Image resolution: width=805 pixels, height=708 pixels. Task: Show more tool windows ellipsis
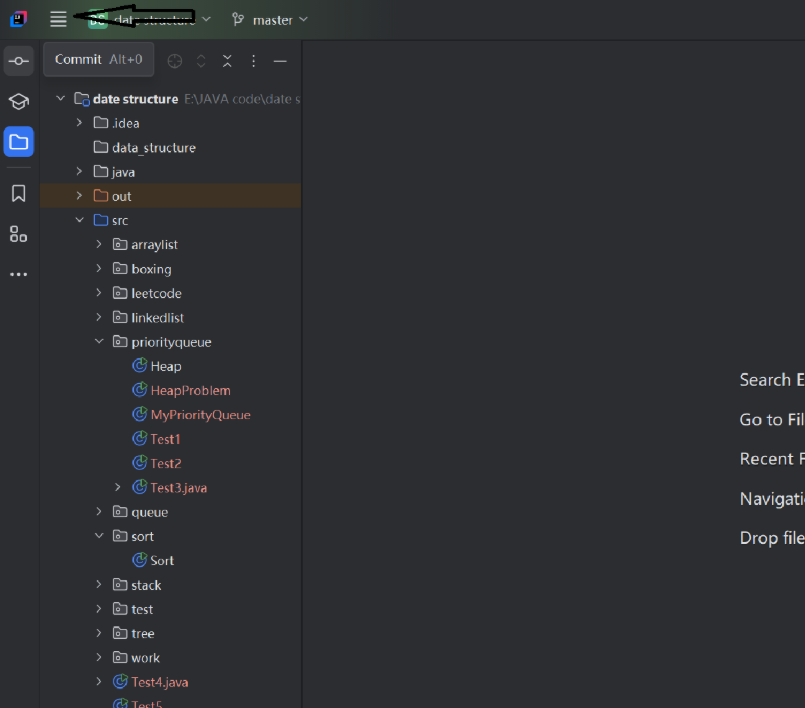18,274
